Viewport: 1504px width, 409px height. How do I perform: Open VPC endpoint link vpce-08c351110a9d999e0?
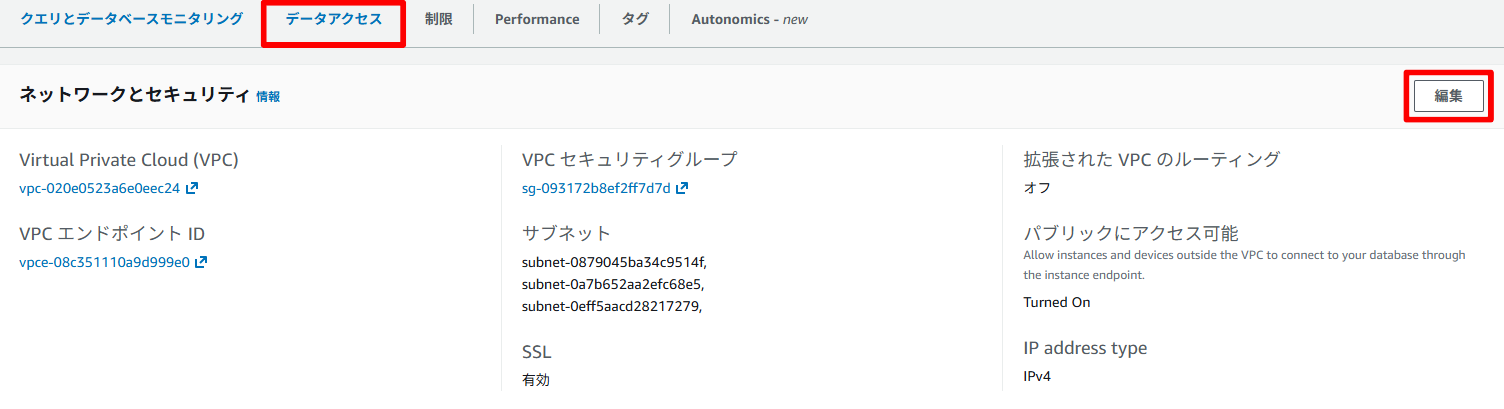(104, 262)
